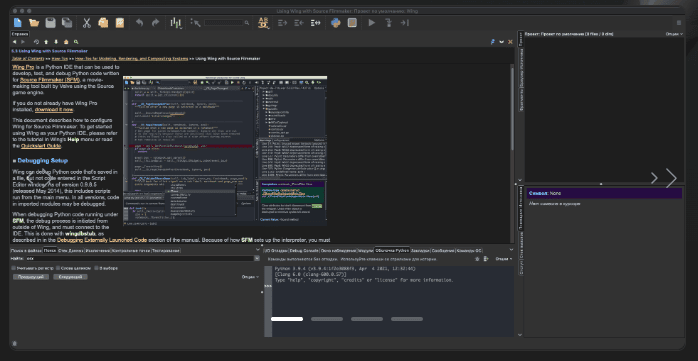Open the Python shell toolbar icon
Viewport: 698px width, 361px height.
(336, 23)
